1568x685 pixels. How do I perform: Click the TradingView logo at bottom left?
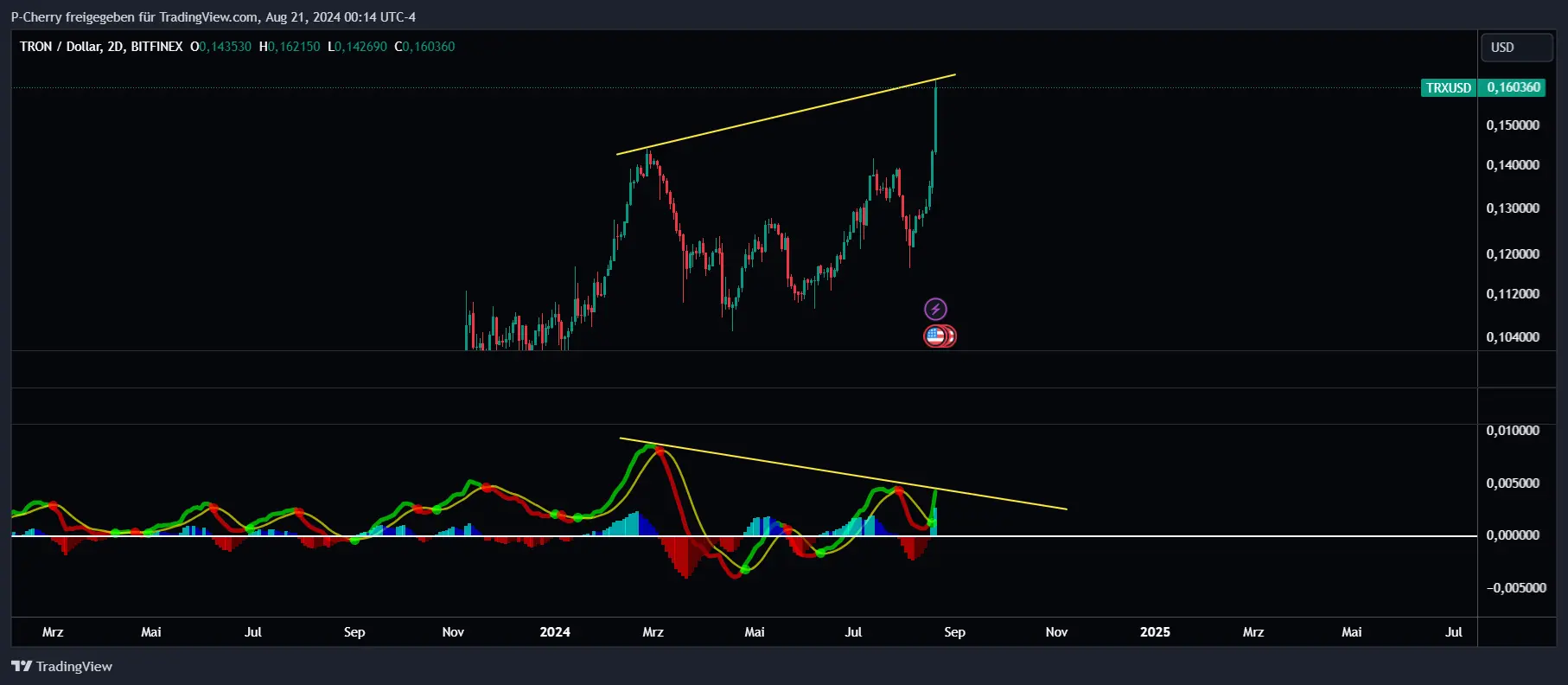(x=61, y=666)
